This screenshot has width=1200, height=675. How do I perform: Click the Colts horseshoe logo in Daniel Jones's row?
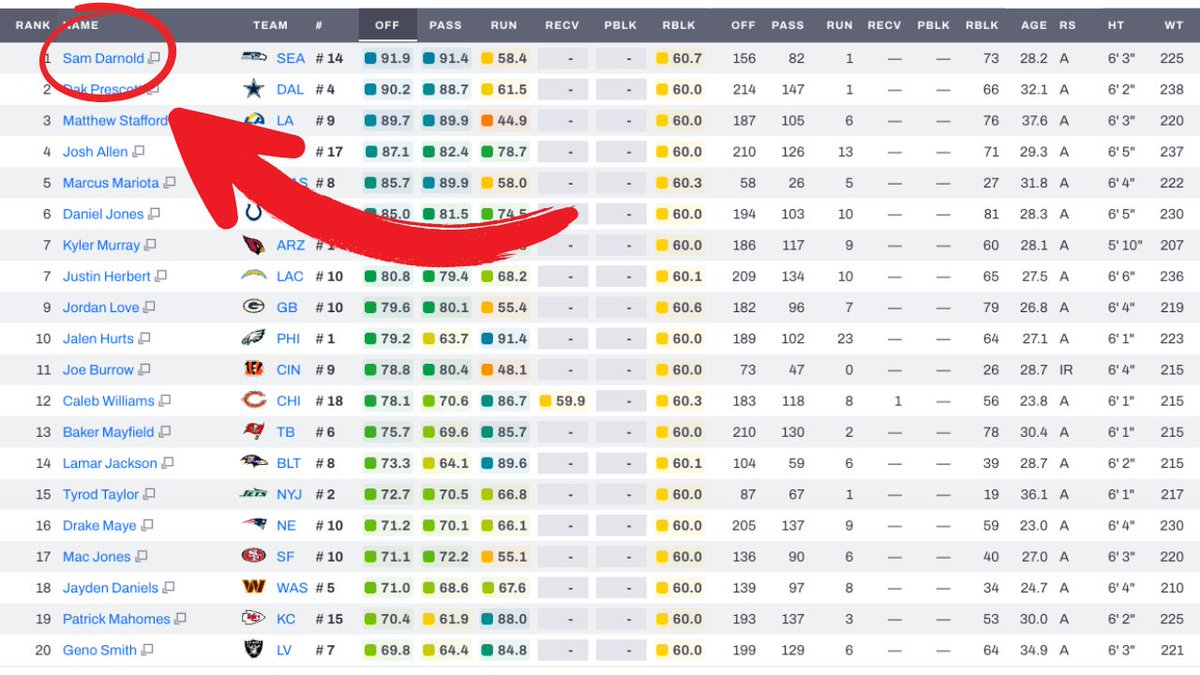pos(254,213)
